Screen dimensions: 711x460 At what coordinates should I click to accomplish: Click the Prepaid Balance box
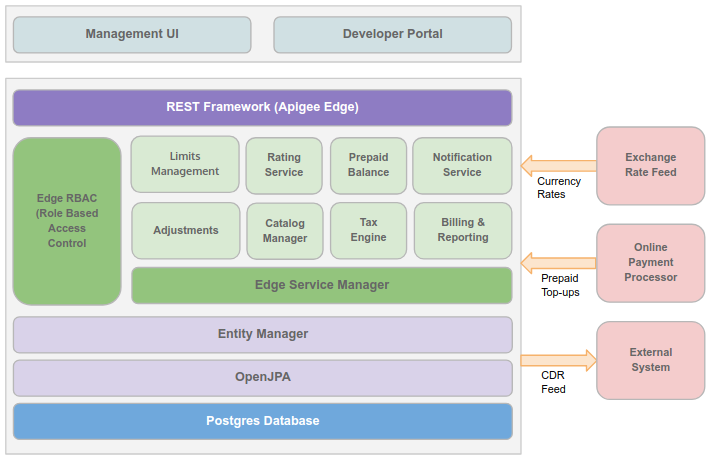pyautogui.click(x=368, y=165)
